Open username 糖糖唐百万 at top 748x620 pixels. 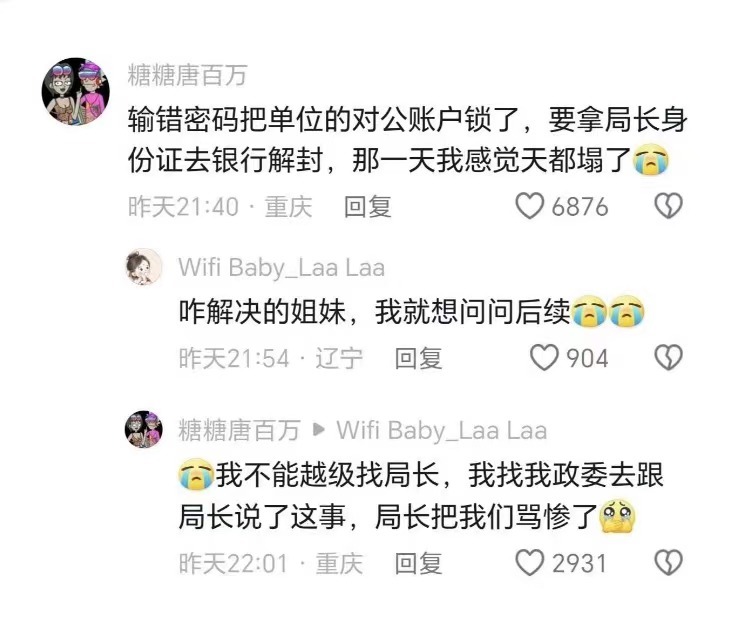click(x=187, y=75)
